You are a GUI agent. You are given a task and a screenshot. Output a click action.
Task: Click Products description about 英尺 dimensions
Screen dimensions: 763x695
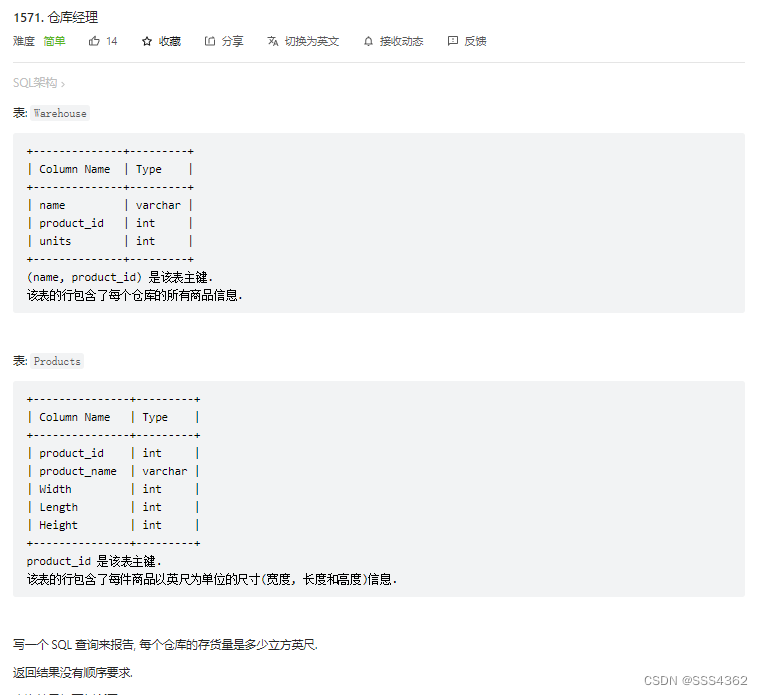click(x=212, y=579)
